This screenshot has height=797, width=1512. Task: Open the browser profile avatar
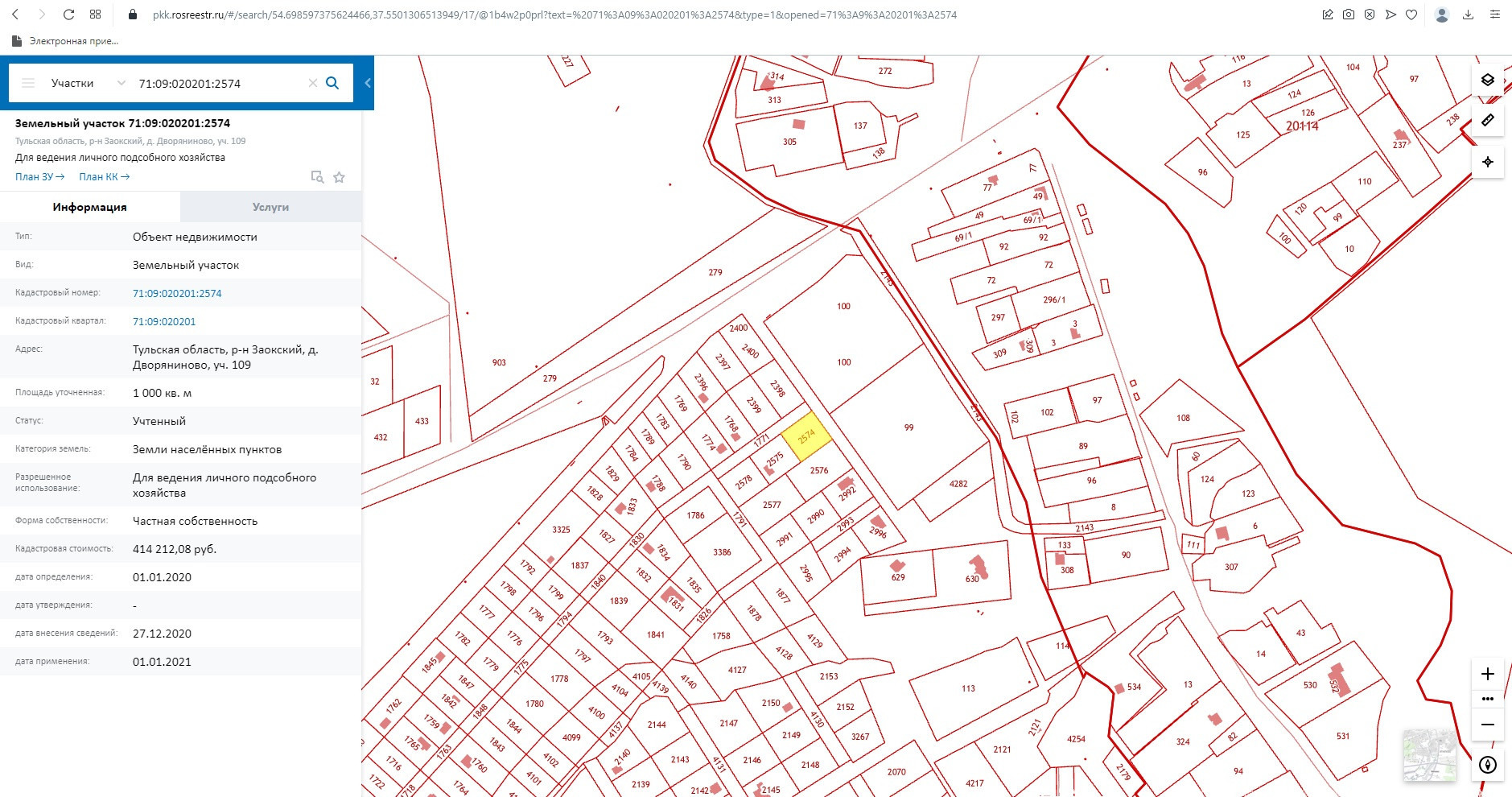tap(1442, 14)
